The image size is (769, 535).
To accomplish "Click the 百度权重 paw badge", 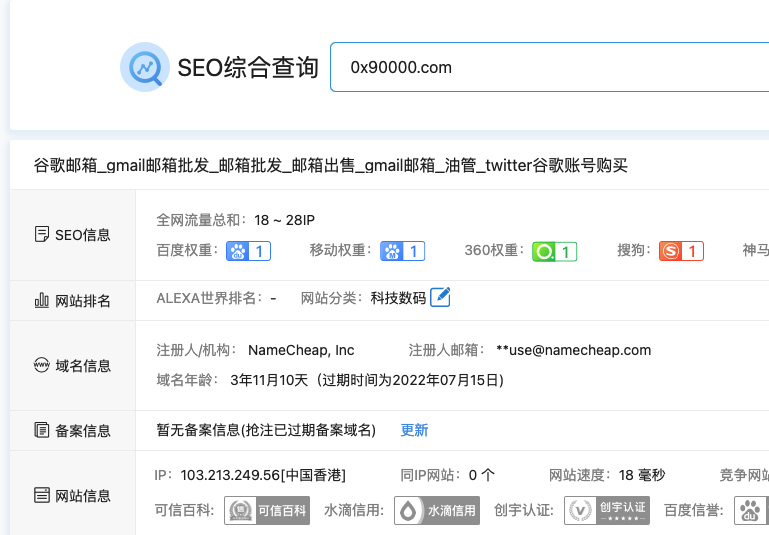I will [248, 251].
